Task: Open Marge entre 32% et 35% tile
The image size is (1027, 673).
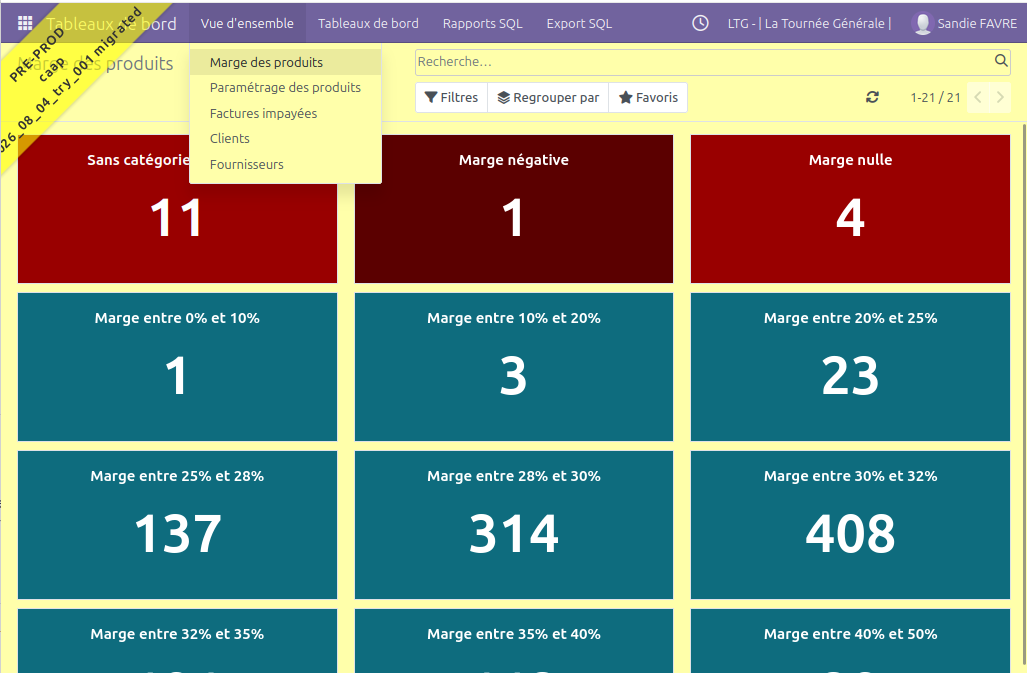Action: 177,641
